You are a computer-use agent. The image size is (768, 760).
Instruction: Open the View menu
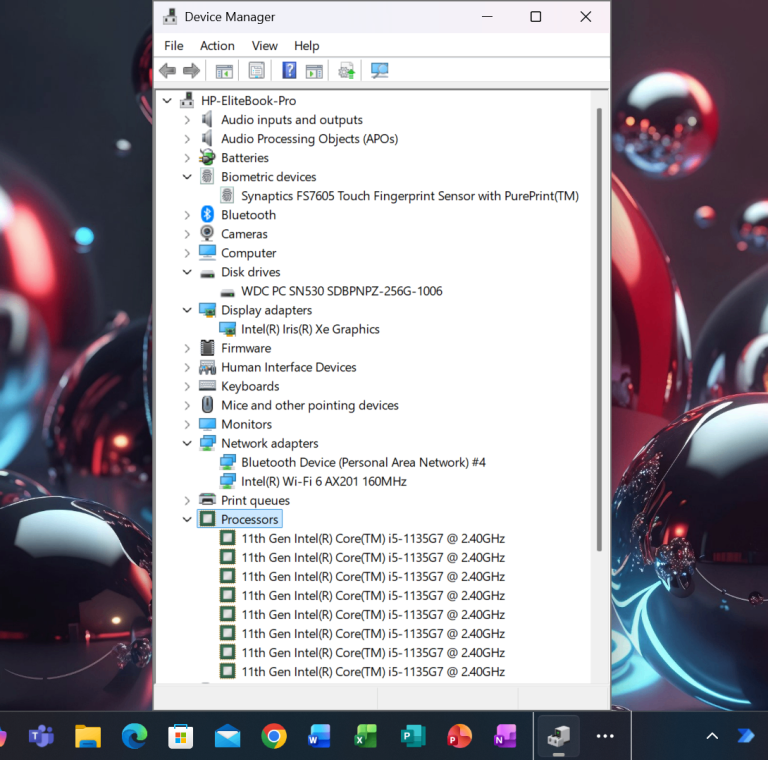click(265, 46)
